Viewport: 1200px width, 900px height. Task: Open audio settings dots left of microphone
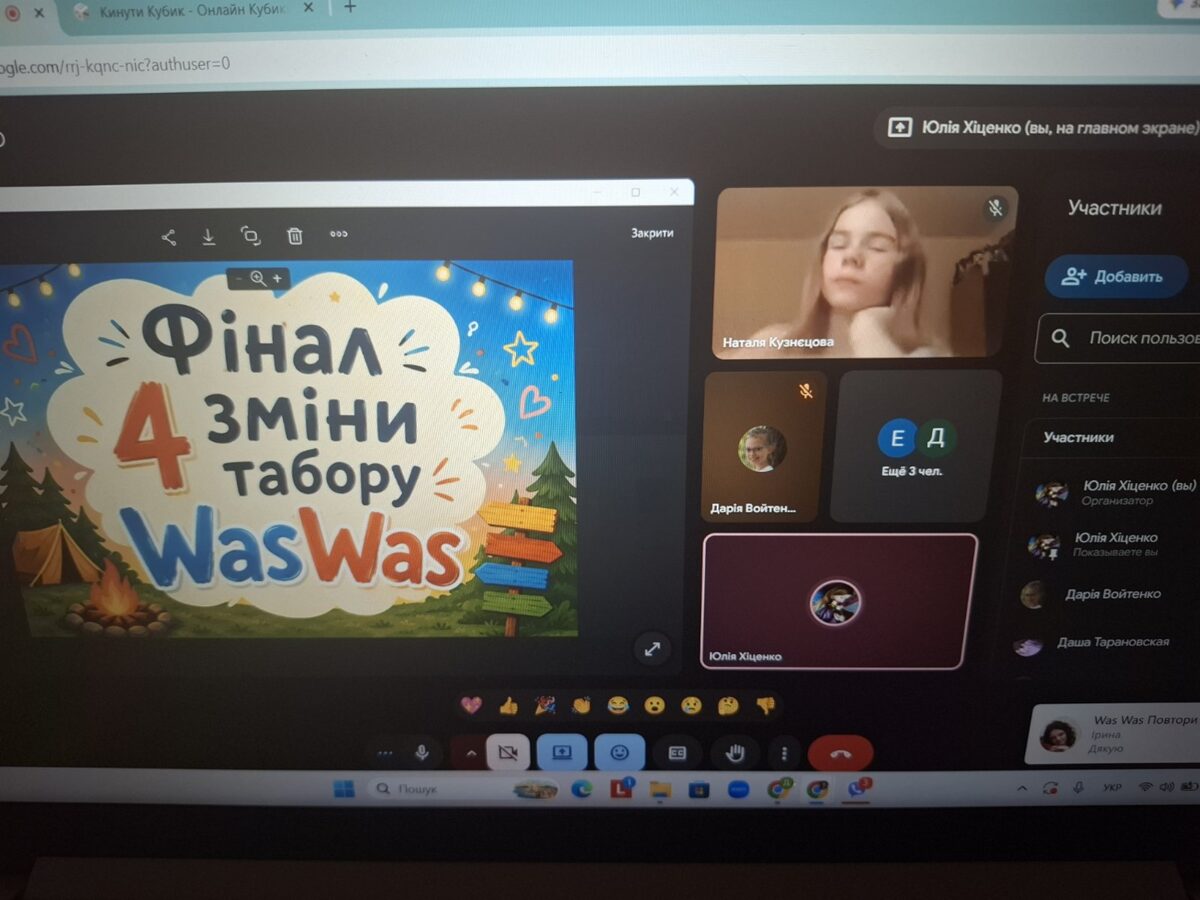[x=385, y=754]
